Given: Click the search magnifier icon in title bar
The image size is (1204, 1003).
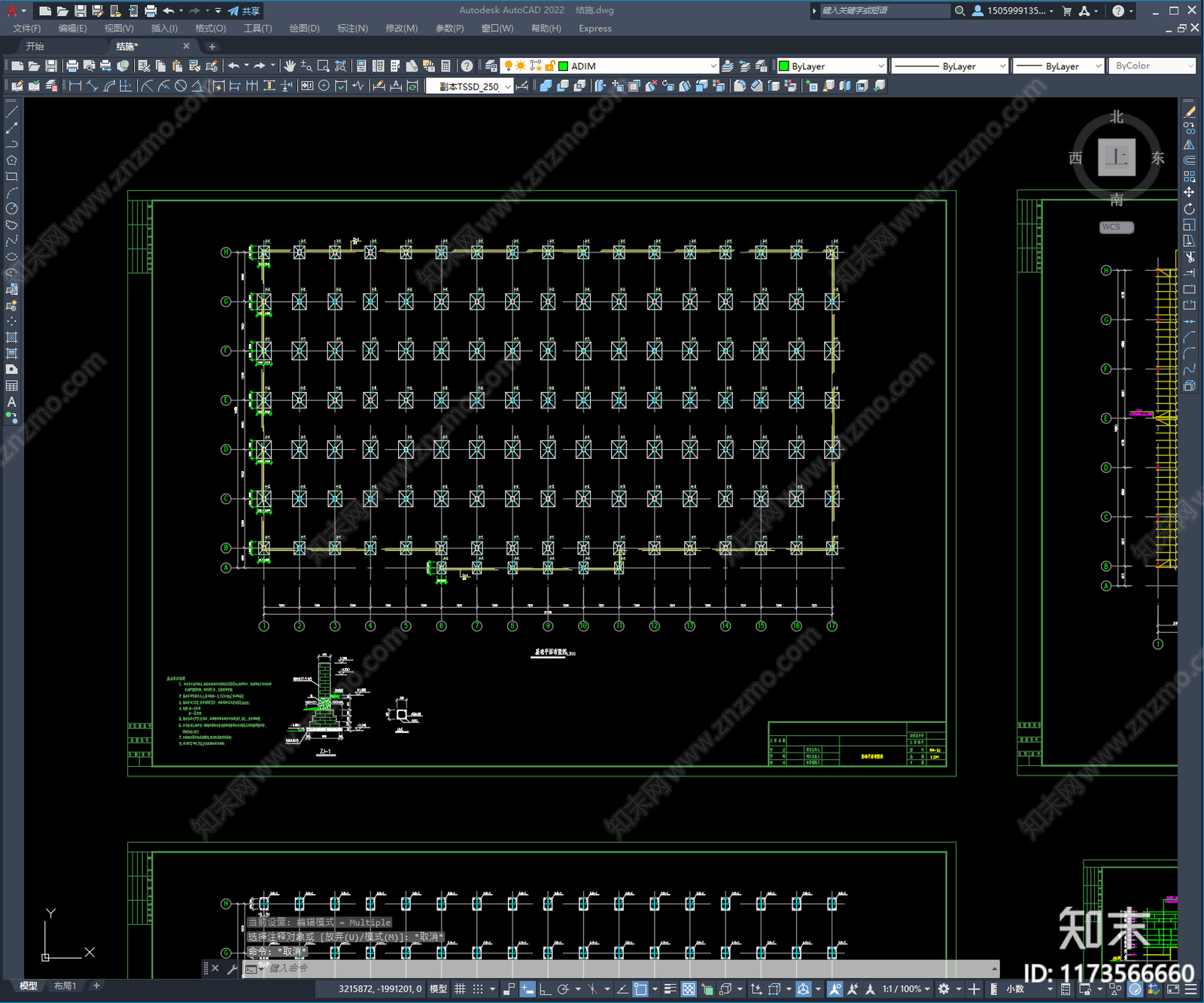Looking at the screenshot, I should click(960, 11).
